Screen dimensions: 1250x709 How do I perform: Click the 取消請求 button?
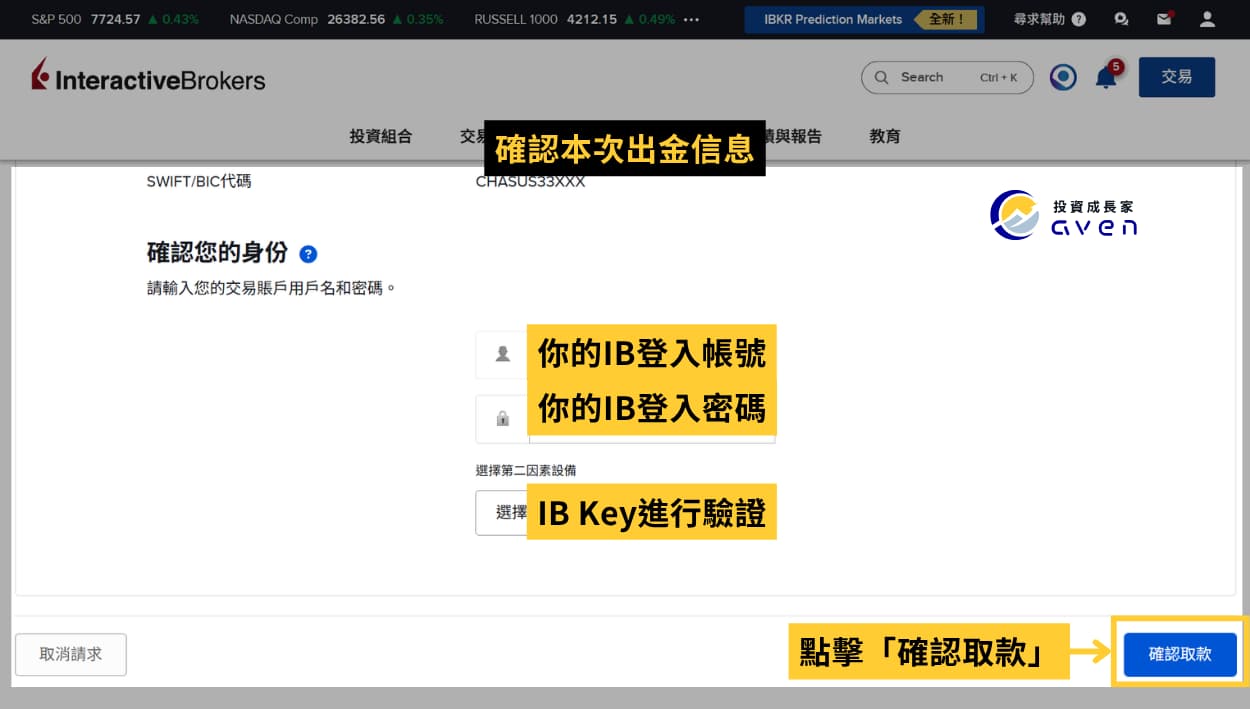(x=71, y=654)
